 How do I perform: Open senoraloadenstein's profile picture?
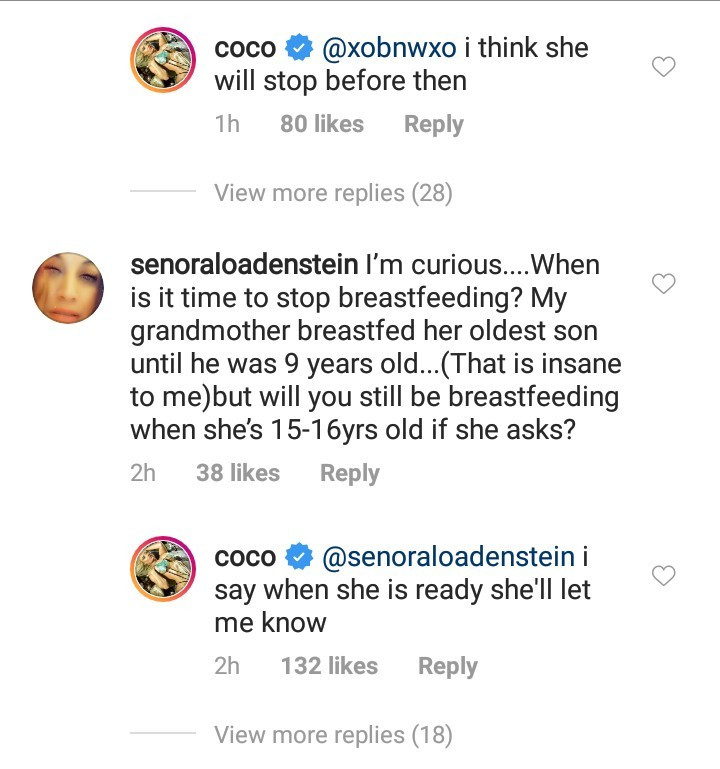(68, 287)
